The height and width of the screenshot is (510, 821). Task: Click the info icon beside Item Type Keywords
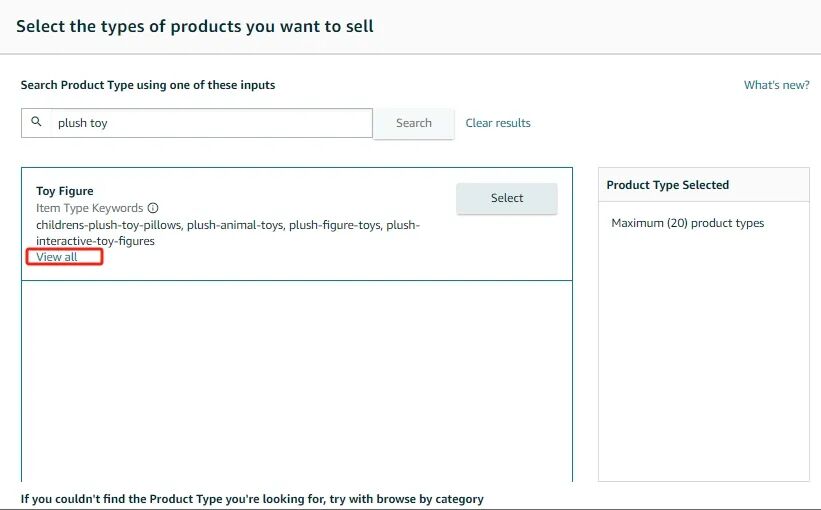pos(153,208)
